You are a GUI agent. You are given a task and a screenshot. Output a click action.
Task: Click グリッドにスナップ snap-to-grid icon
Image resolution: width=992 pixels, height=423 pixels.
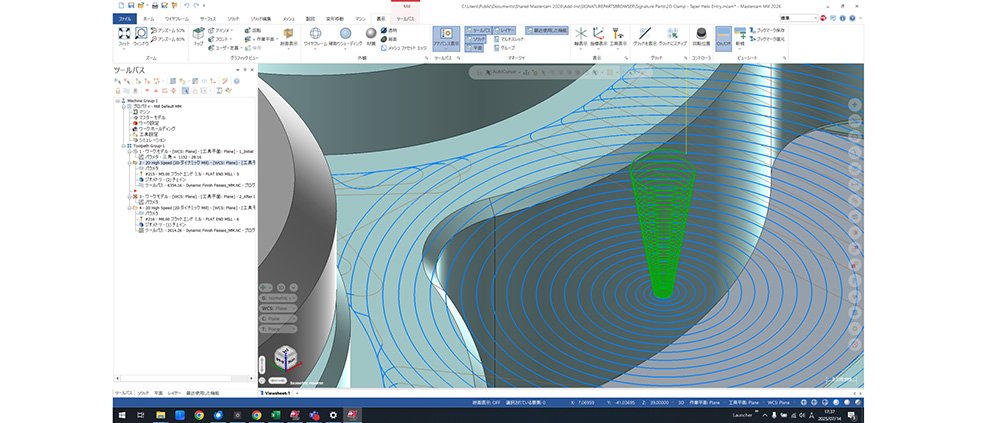(673, 34)
